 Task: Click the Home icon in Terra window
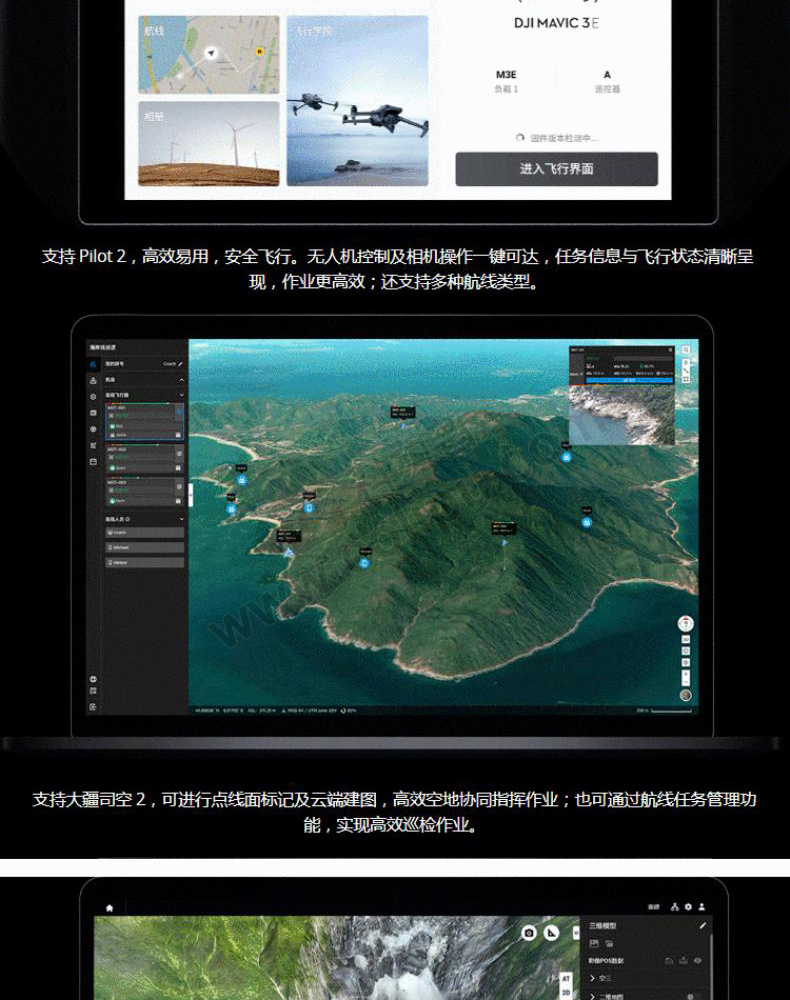[110, 908]
